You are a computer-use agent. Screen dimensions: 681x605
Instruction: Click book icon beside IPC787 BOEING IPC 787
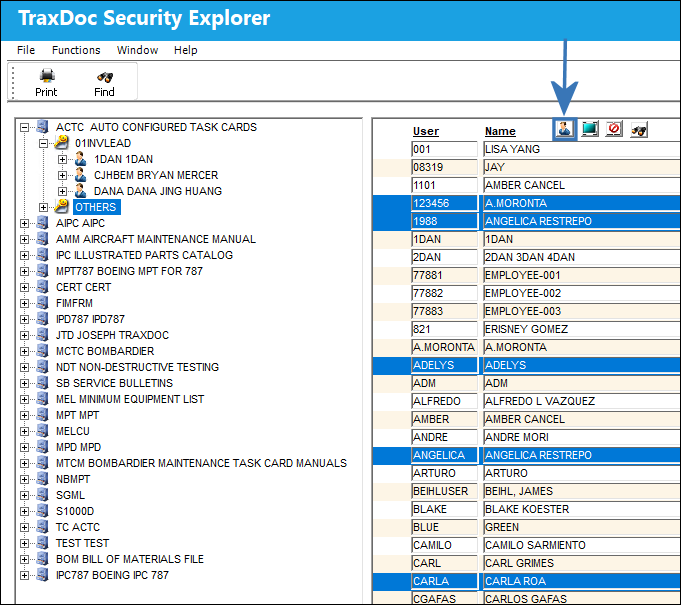pyautogui.click(x=42, y=575)
